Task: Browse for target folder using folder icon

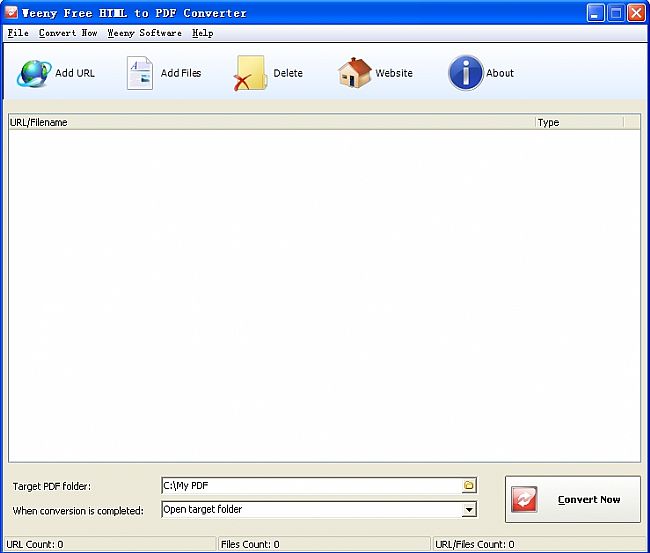Action: tap(469, 485)
